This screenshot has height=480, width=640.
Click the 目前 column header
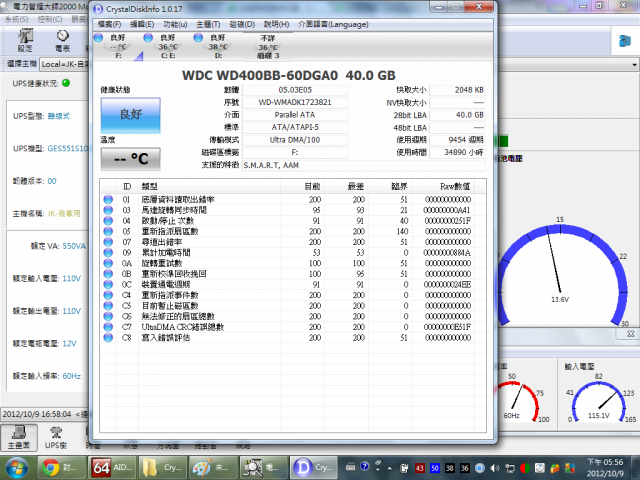point(302,187)
